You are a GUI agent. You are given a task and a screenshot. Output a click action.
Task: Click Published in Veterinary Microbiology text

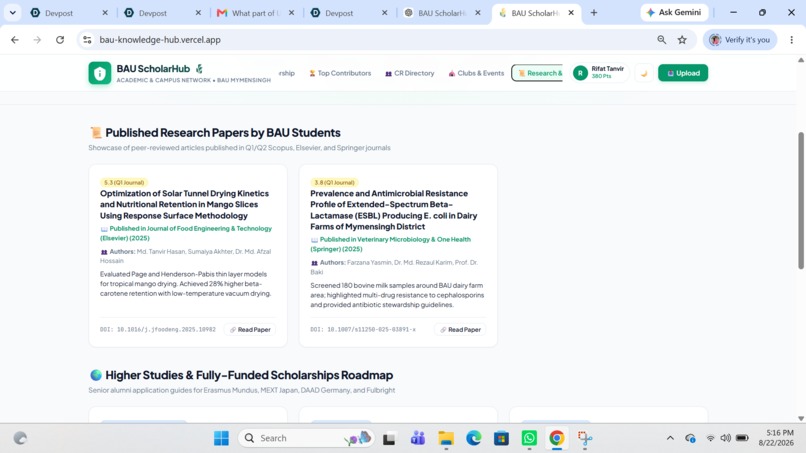click(391, 244)
